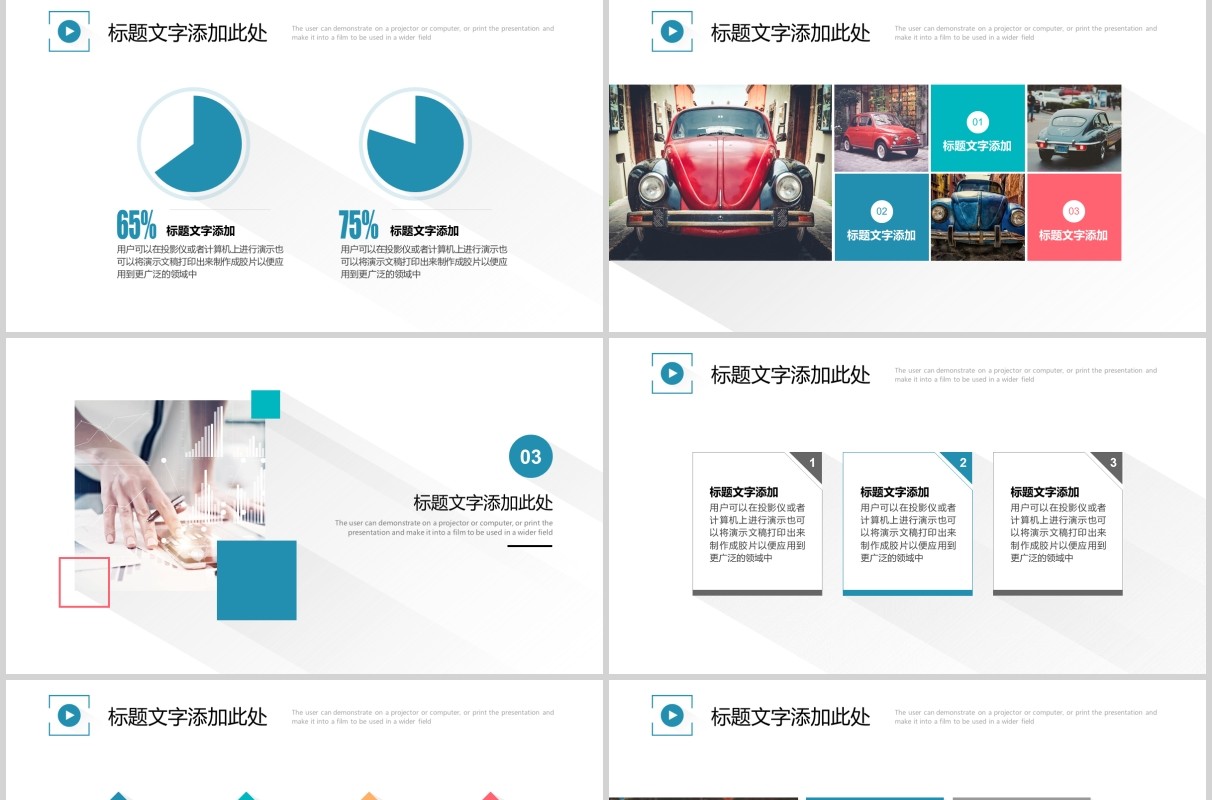This screenshot has width=1212, height=800.
Task: Click the body text in card 3
Action: (1058, 533)
